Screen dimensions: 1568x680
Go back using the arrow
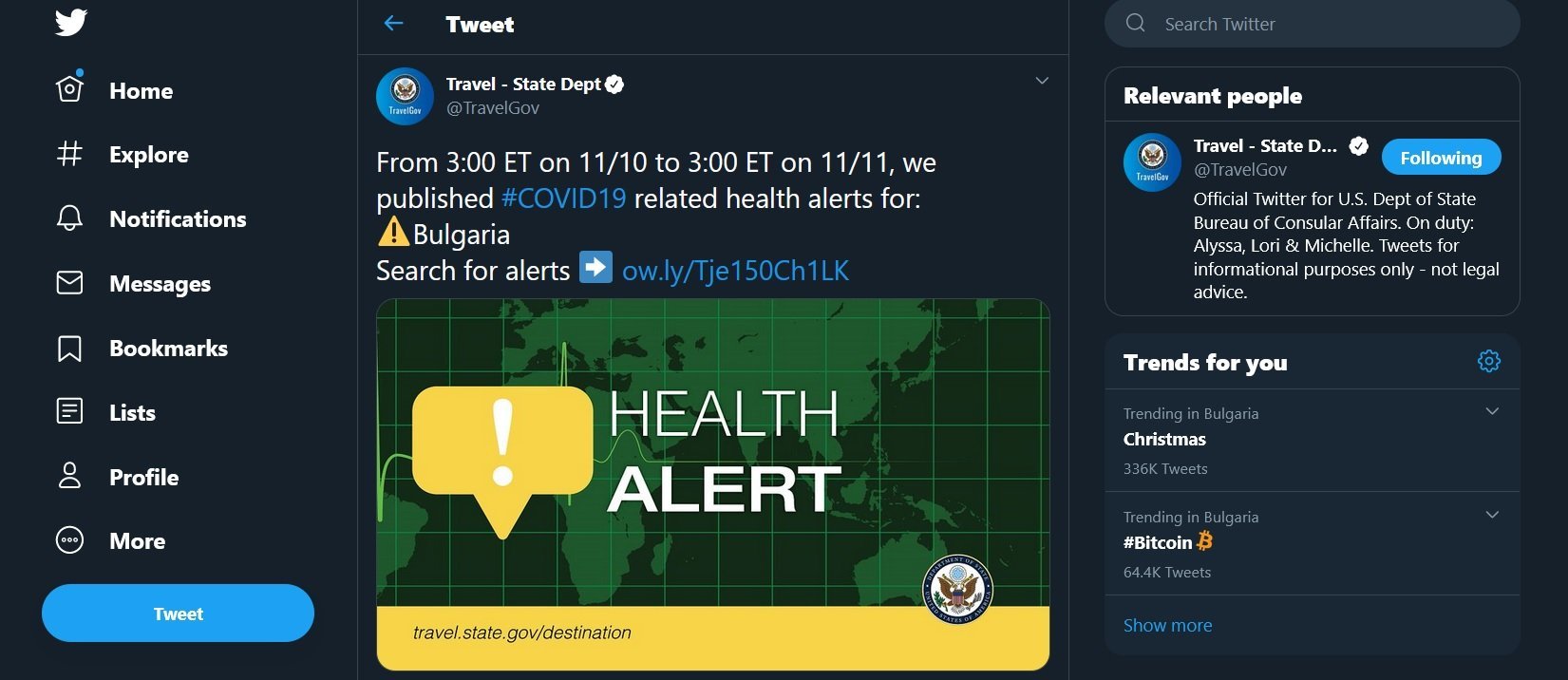[x=394, y=24]
